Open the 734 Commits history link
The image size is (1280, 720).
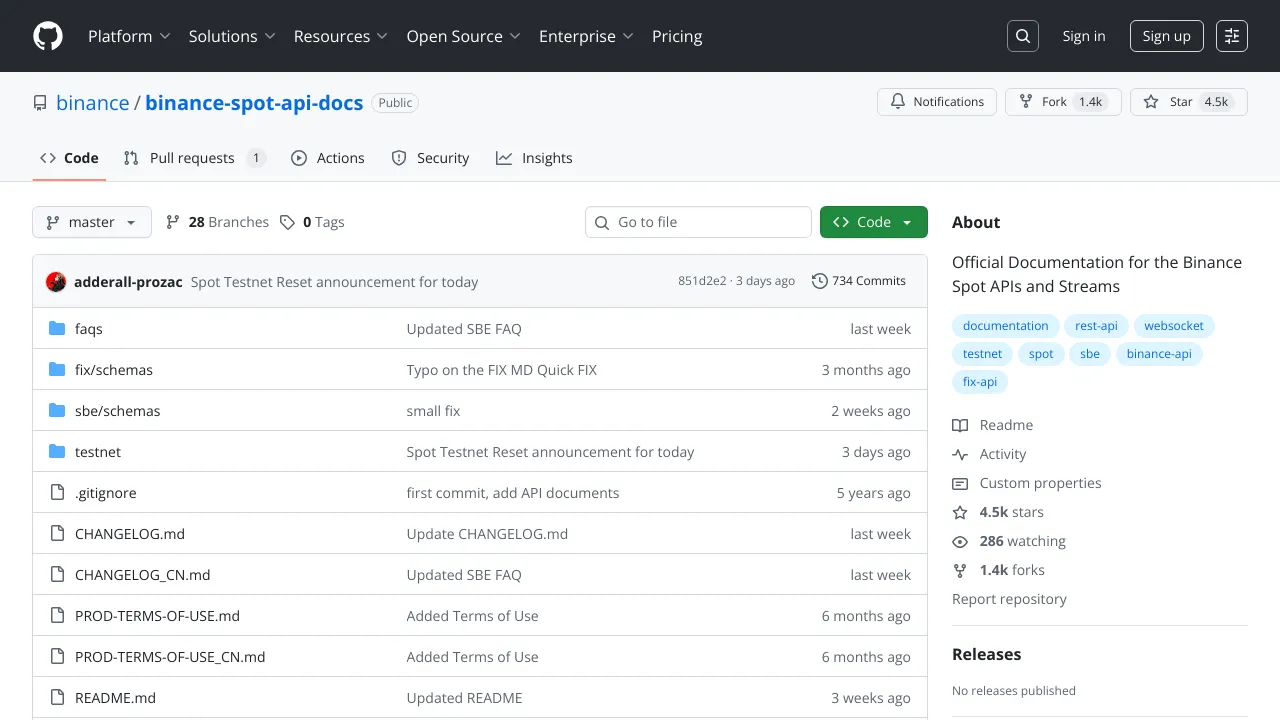click(859, 281)
